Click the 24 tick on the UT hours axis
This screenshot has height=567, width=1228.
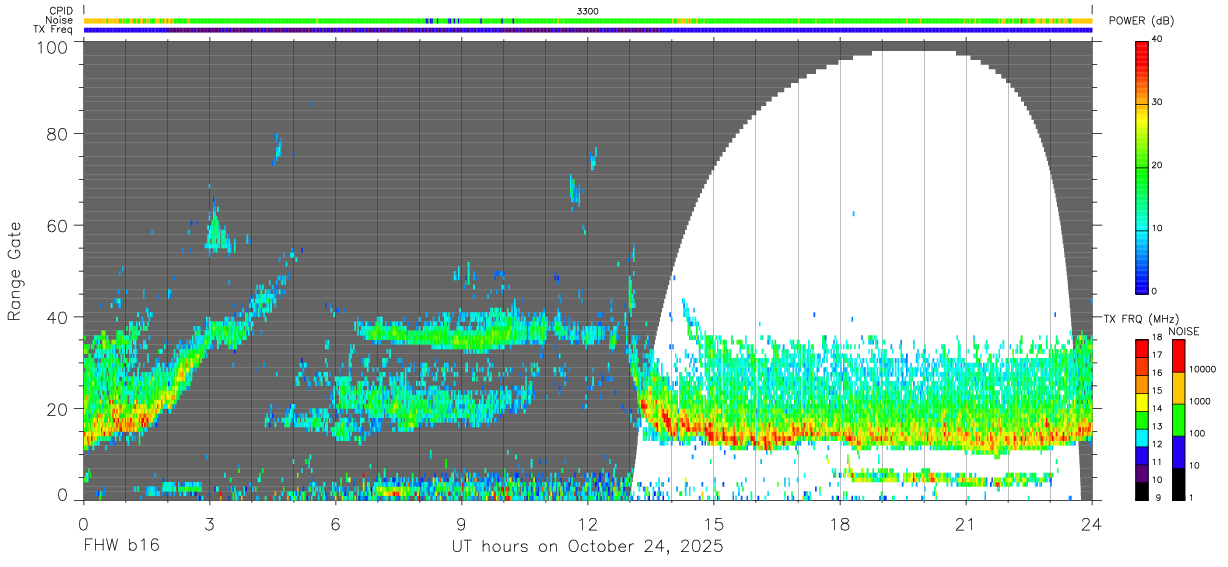pyautogui.click(x=1092, y=523)
